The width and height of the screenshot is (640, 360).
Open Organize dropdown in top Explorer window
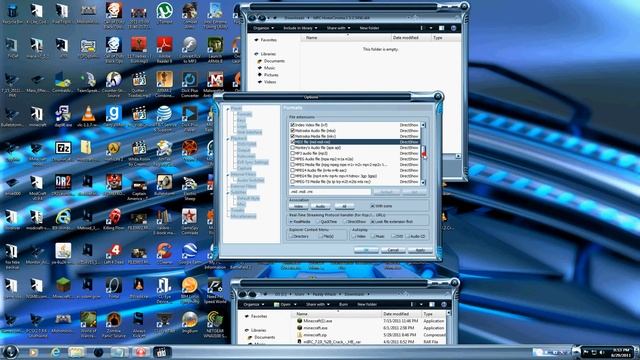point(263,28)
